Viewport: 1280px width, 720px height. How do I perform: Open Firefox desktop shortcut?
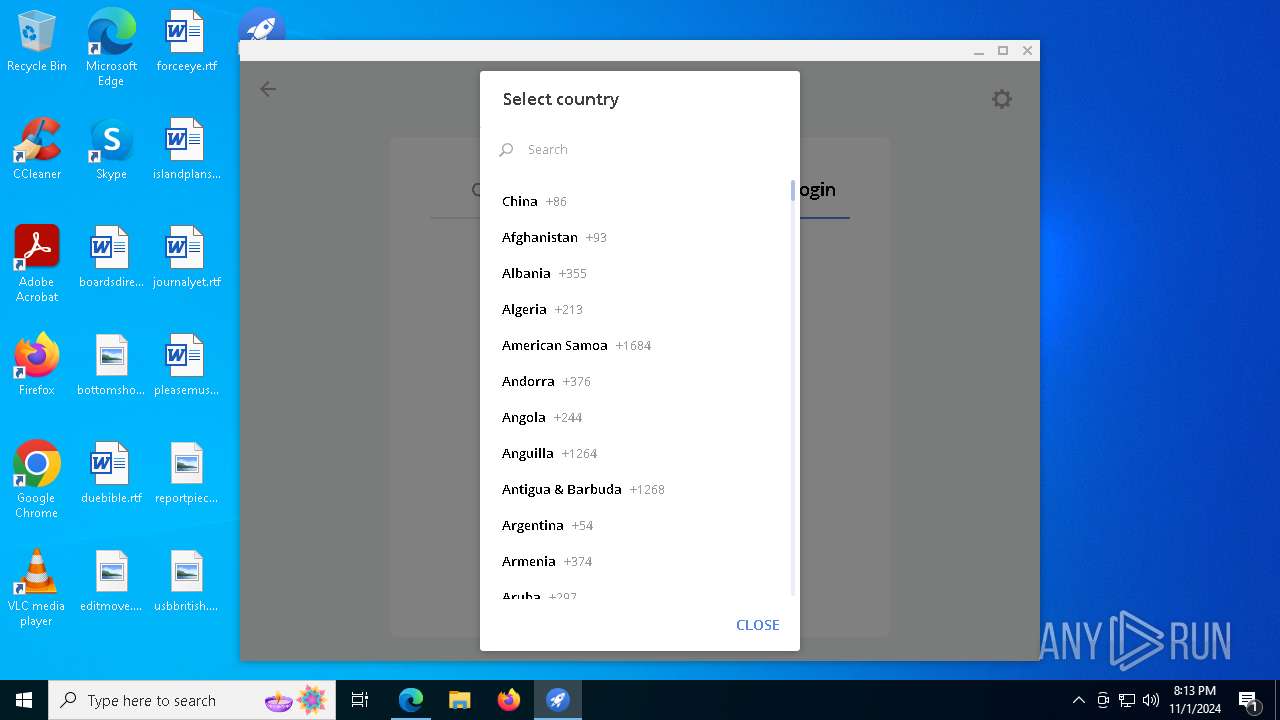37,365
